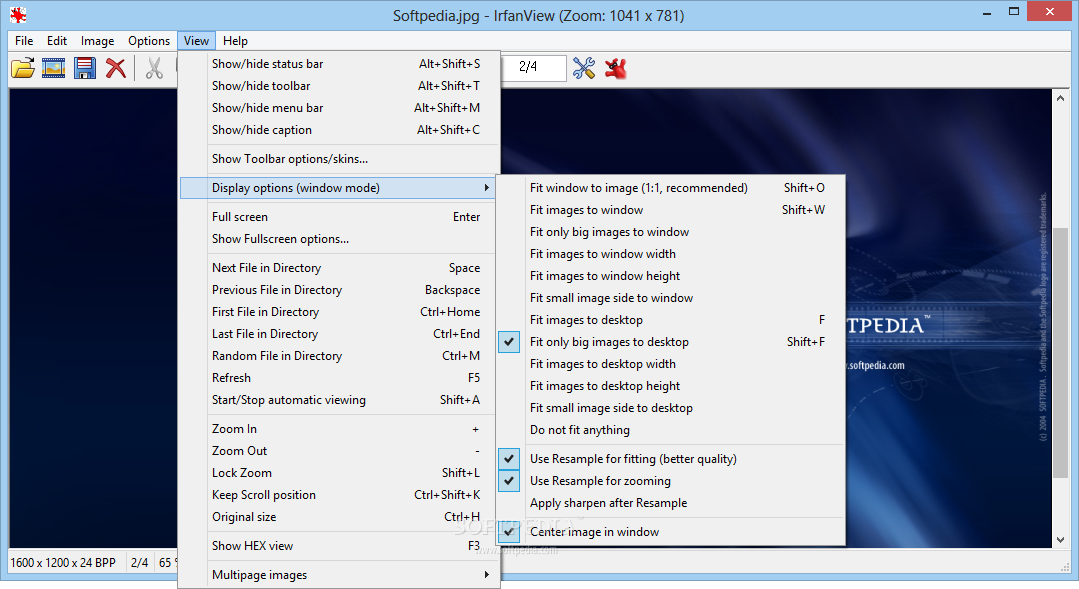Expand the Display options (window mode) submenu

pos(338,188)
